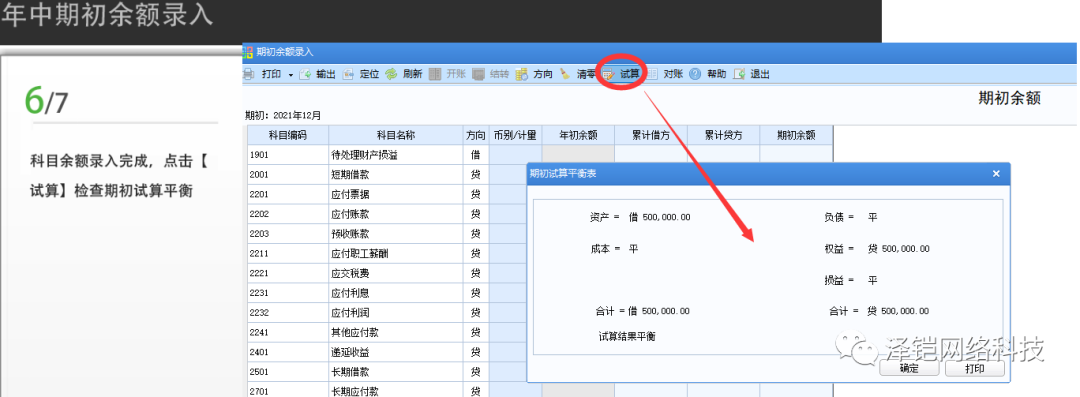The height and width of the screenshot is (397, 1080).
Task: Select the 定位 locate toolbar icon
Action: pos(349,74)
